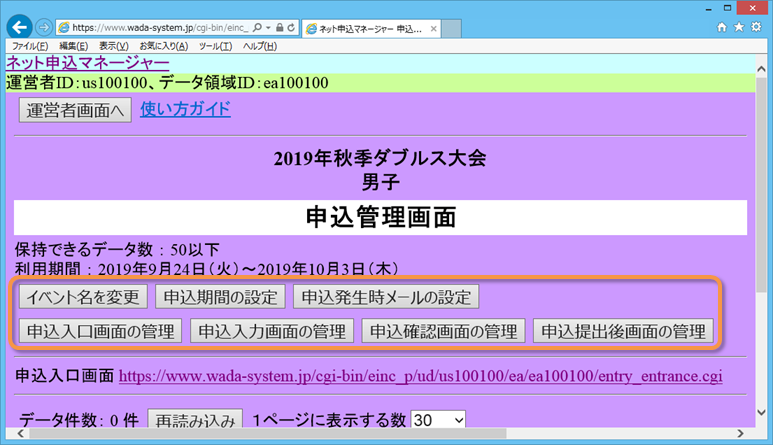Open the ツール(T) menu
The height and width of the screenshot is (445, 773).
pyautogui.click(x=215, y=46)
